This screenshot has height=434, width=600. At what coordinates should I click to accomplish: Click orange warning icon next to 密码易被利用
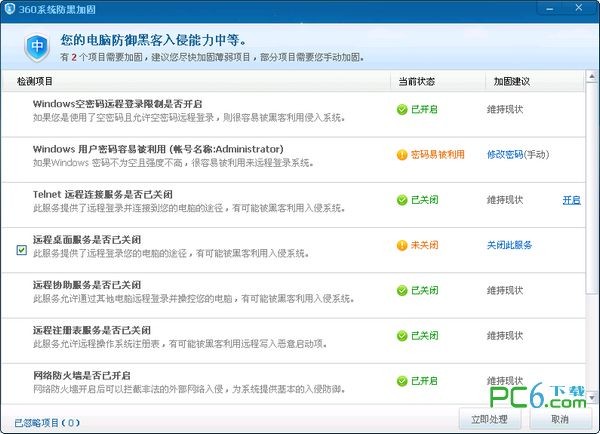(402, 155)
